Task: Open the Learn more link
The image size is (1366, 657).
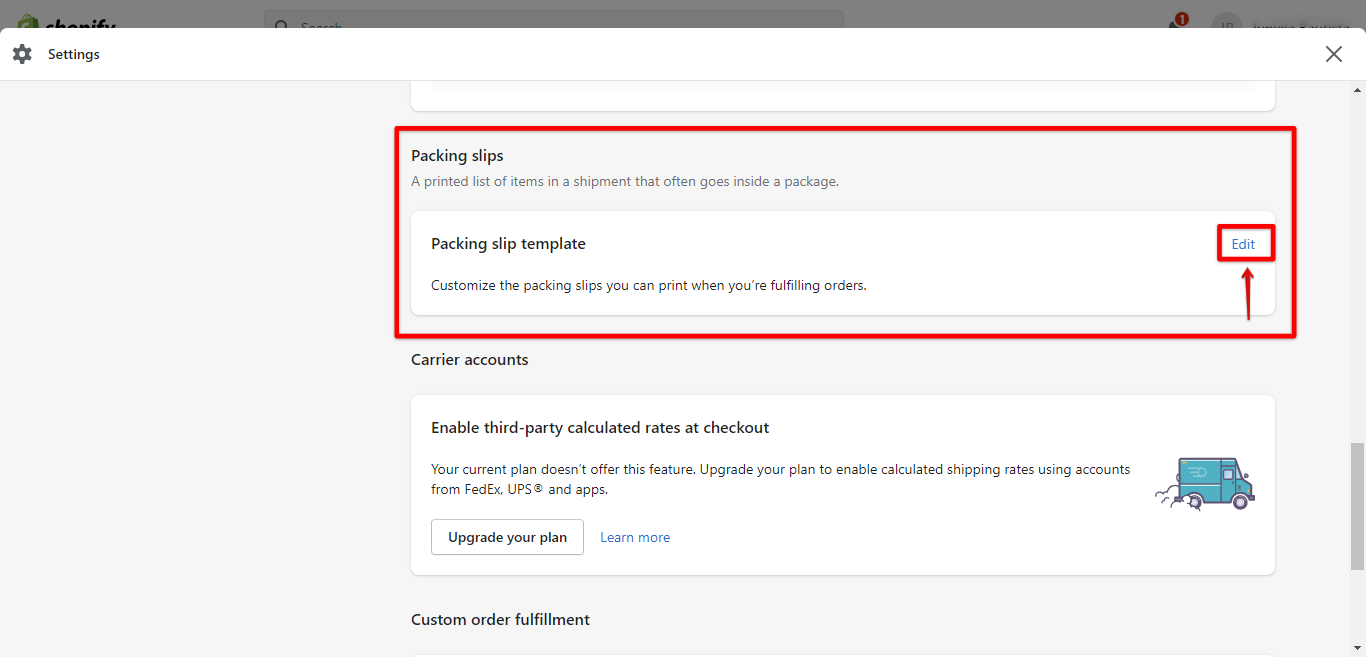Action: coord(635,537)
